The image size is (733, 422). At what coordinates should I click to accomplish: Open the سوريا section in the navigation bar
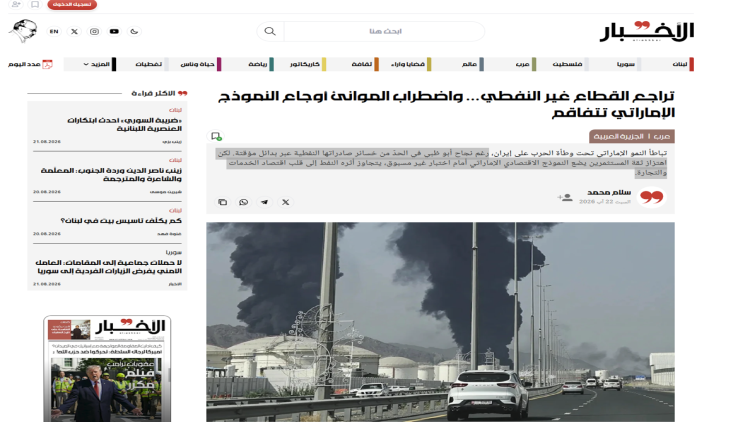pyautogui.click(x=625, y=64)
